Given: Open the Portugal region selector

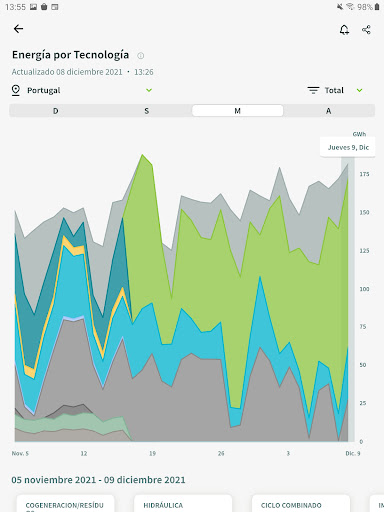Looking at the screenshot, I should point(82,90).
